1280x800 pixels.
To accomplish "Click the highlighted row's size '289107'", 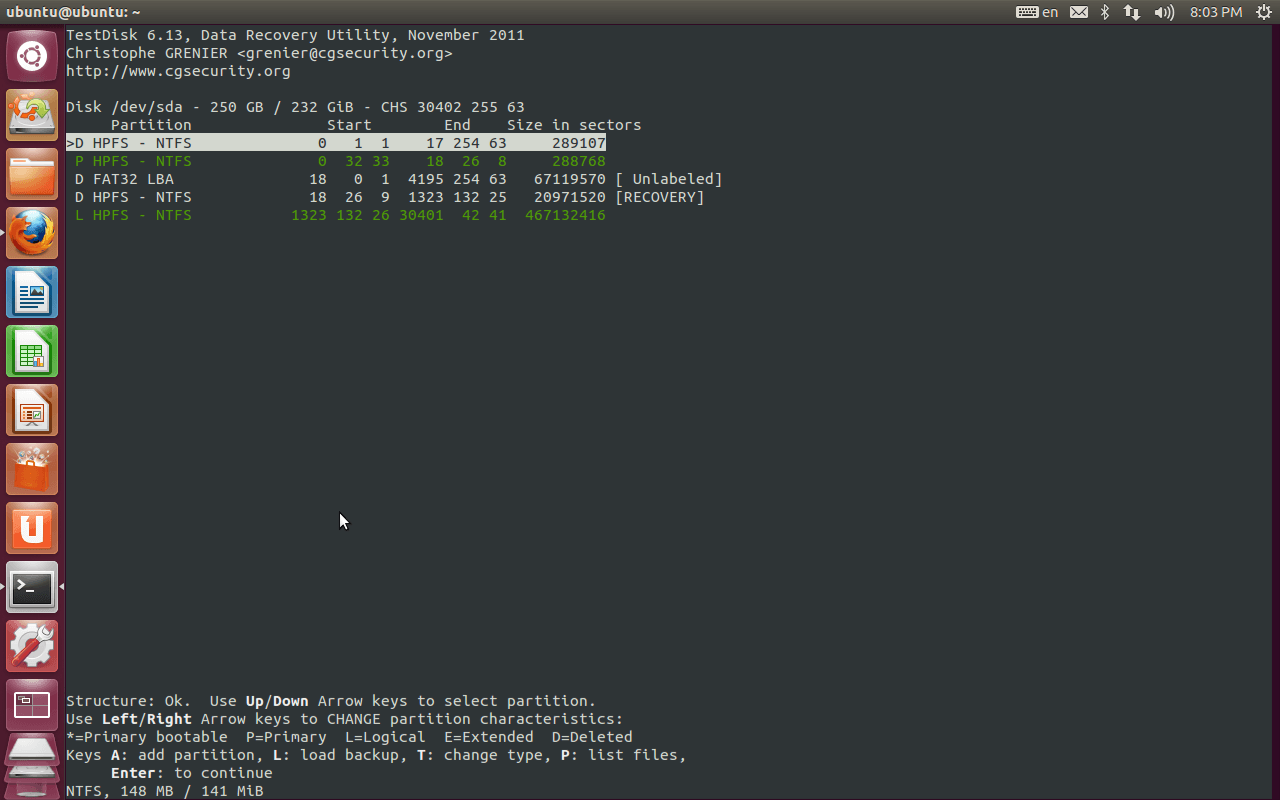I will point(579,143).
